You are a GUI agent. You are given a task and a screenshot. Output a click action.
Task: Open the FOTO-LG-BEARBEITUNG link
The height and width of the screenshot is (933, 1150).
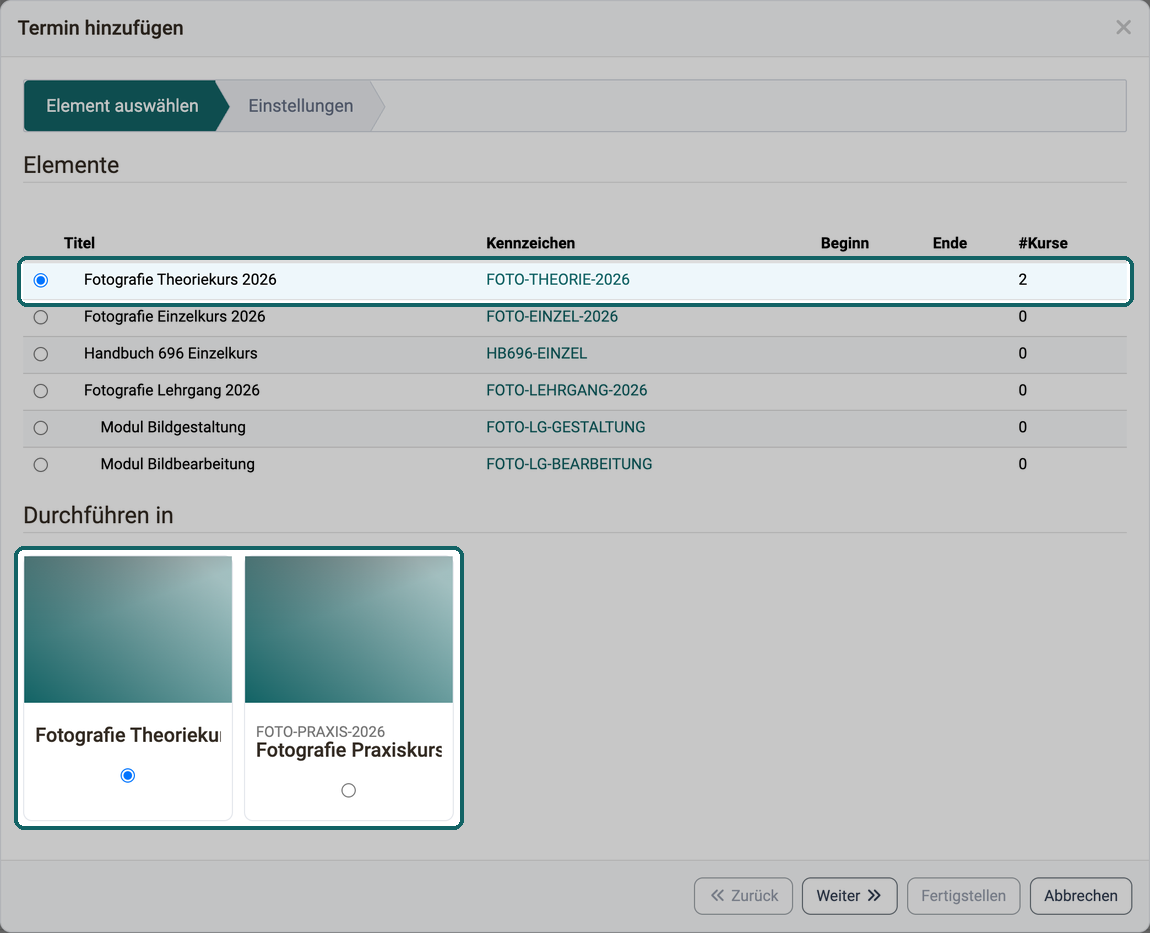point(569,464)
